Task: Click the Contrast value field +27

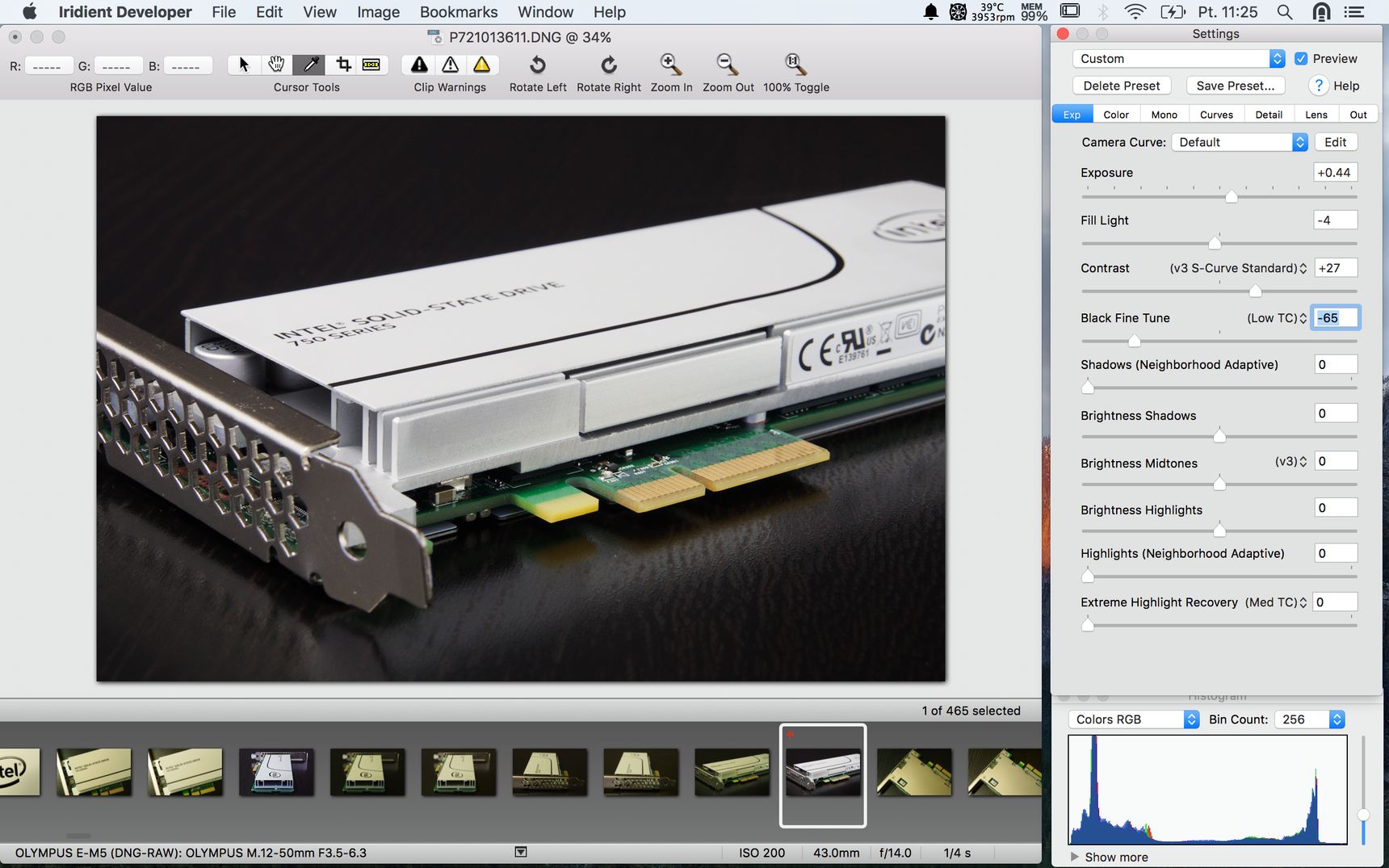Action: (1336, 268)
